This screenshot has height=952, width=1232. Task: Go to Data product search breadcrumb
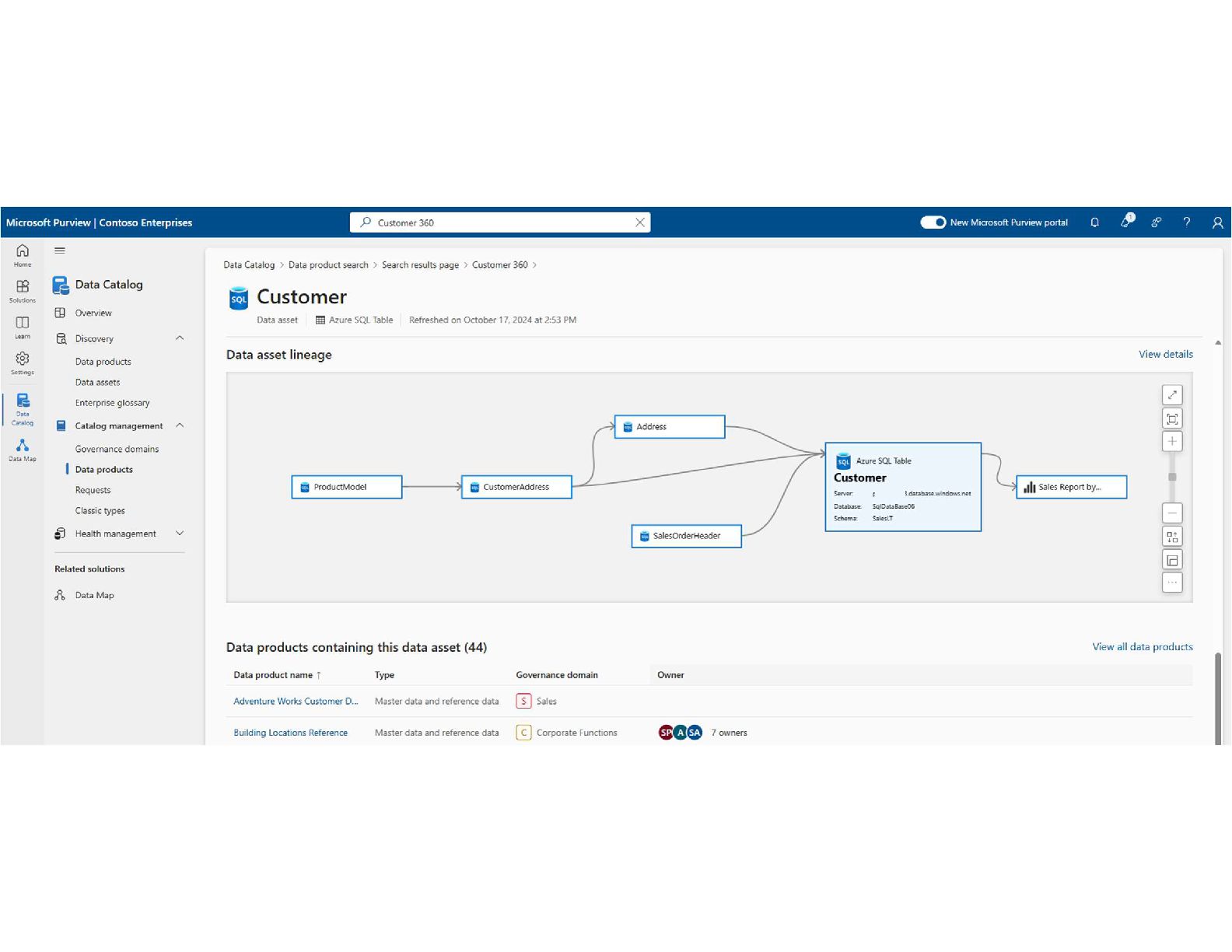328,264
